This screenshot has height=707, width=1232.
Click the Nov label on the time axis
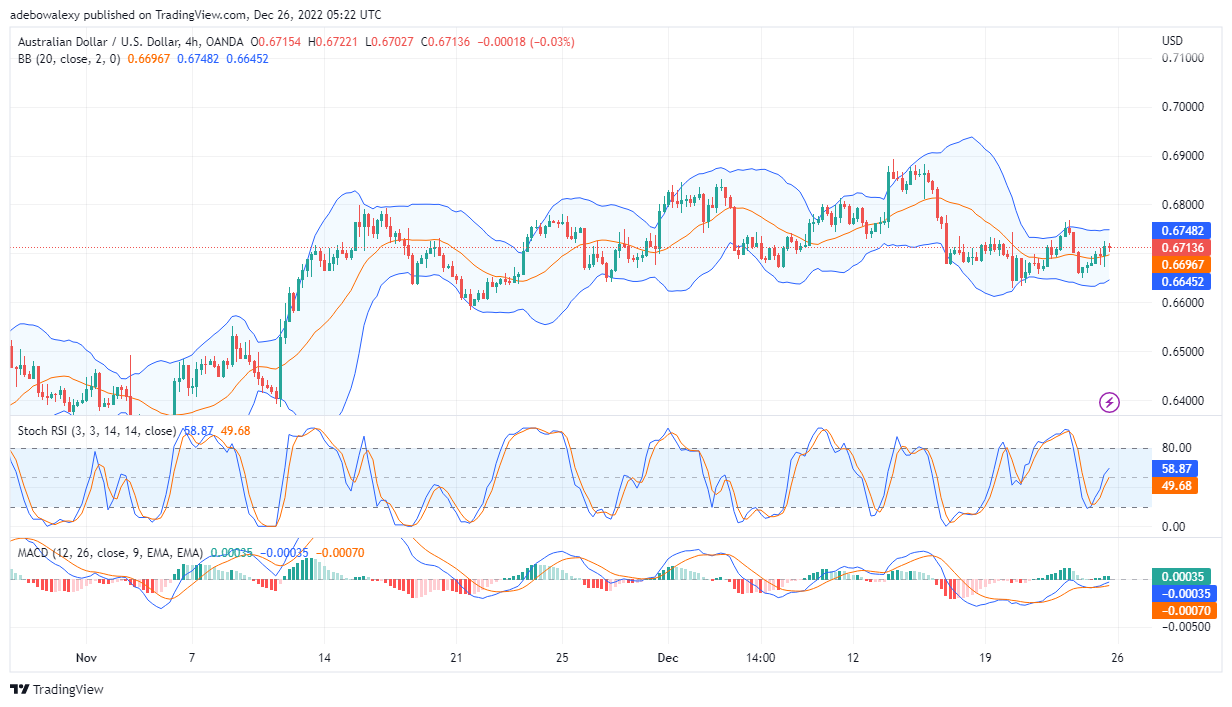coord(86,658)
